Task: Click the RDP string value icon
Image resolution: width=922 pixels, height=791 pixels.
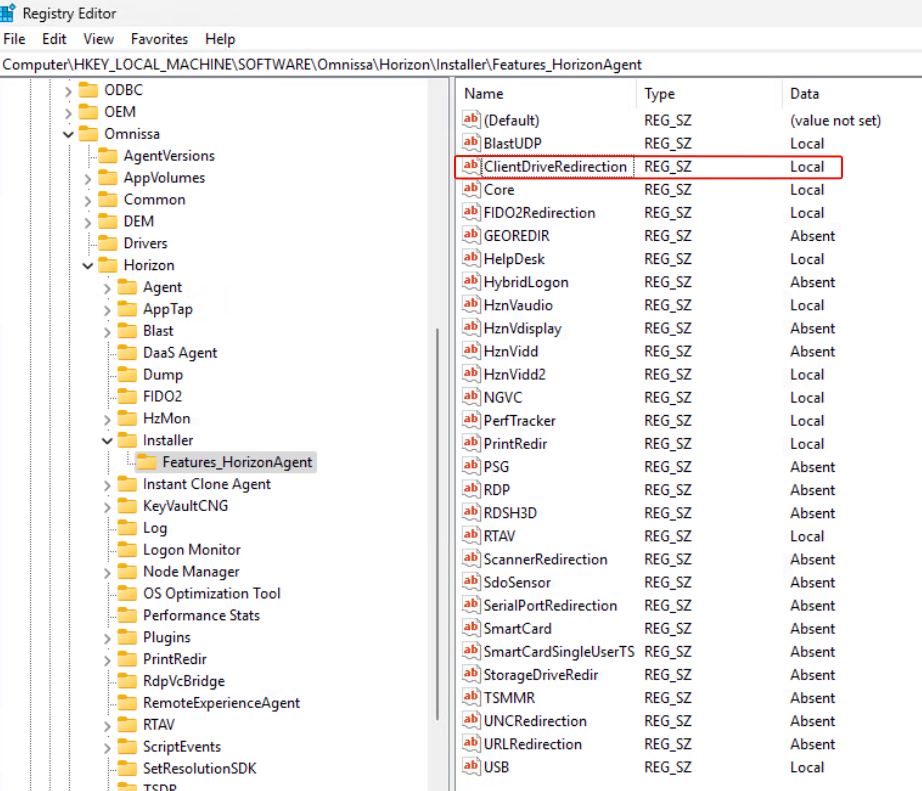Action: click(x=471, y=489)
